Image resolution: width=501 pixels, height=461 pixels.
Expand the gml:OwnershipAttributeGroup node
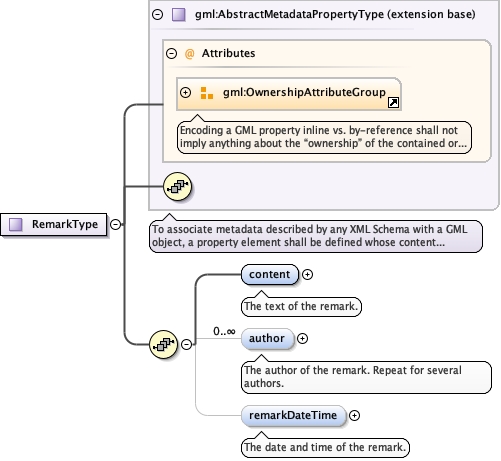(x=185, y=92)
